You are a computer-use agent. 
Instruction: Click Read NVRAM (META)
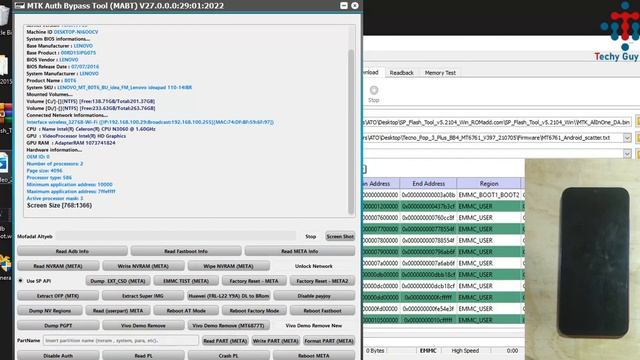point(58,266)
